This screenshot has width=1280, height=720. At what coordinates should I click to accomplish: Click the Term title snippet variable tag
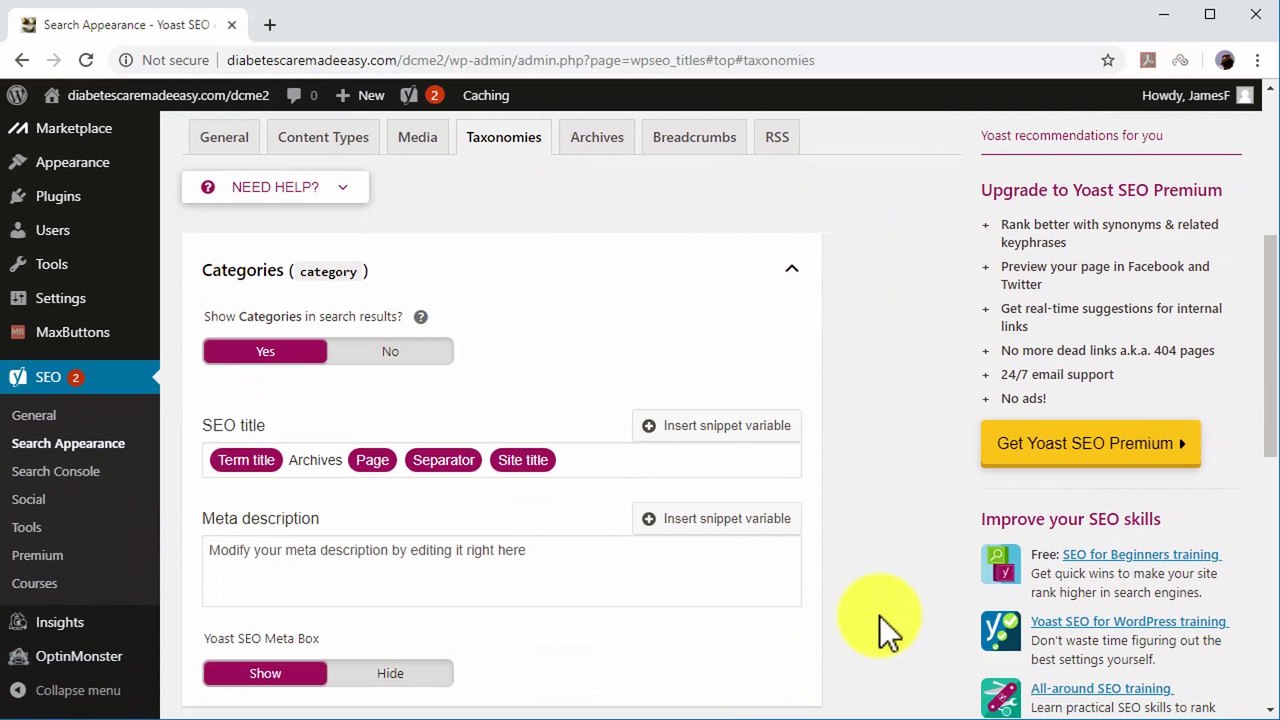(x=246, y=460)
